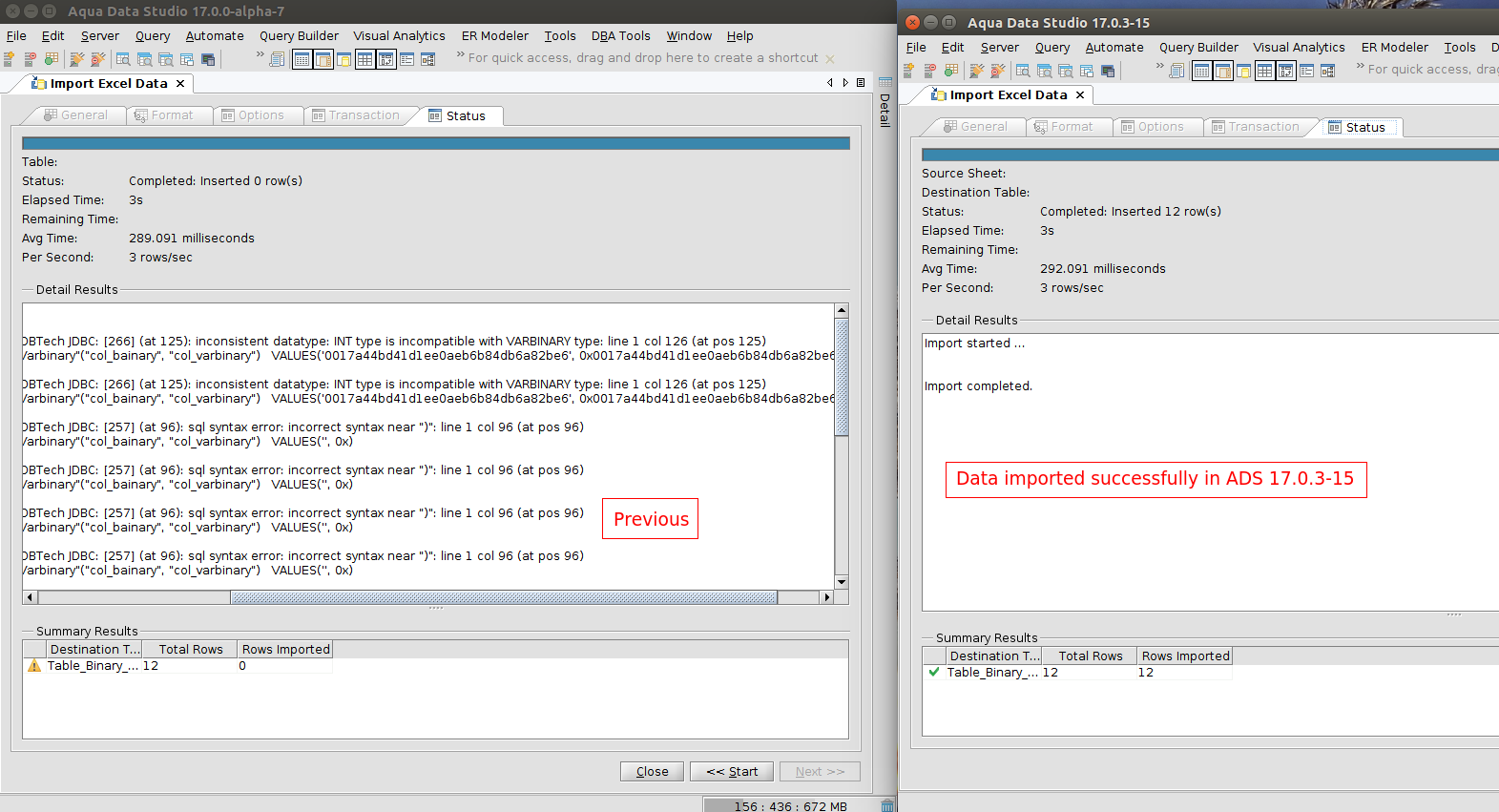Click the << Start button
The height and width of the screenshot is (812, 1499).
[x=732, y=771]
